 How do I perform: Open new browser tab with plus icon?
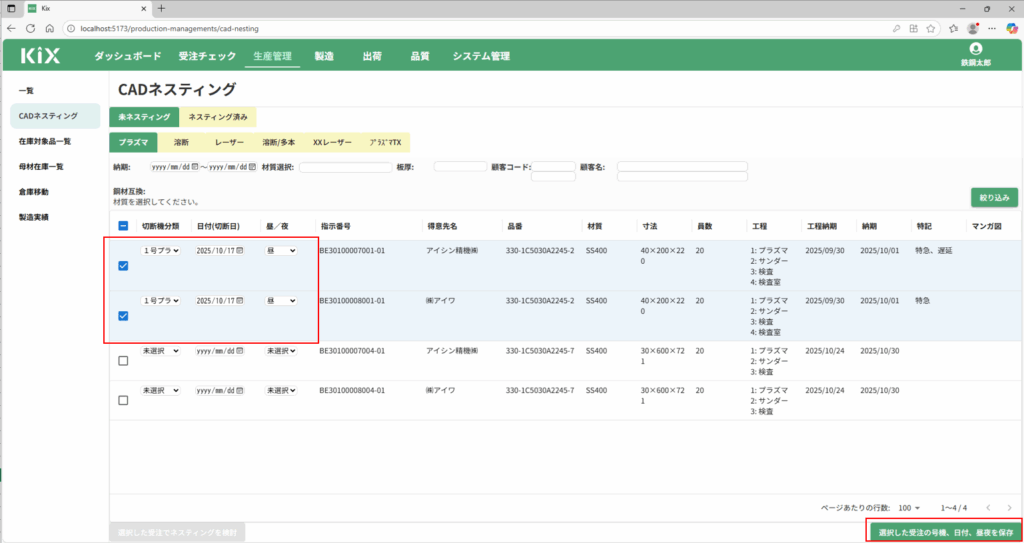162,8
